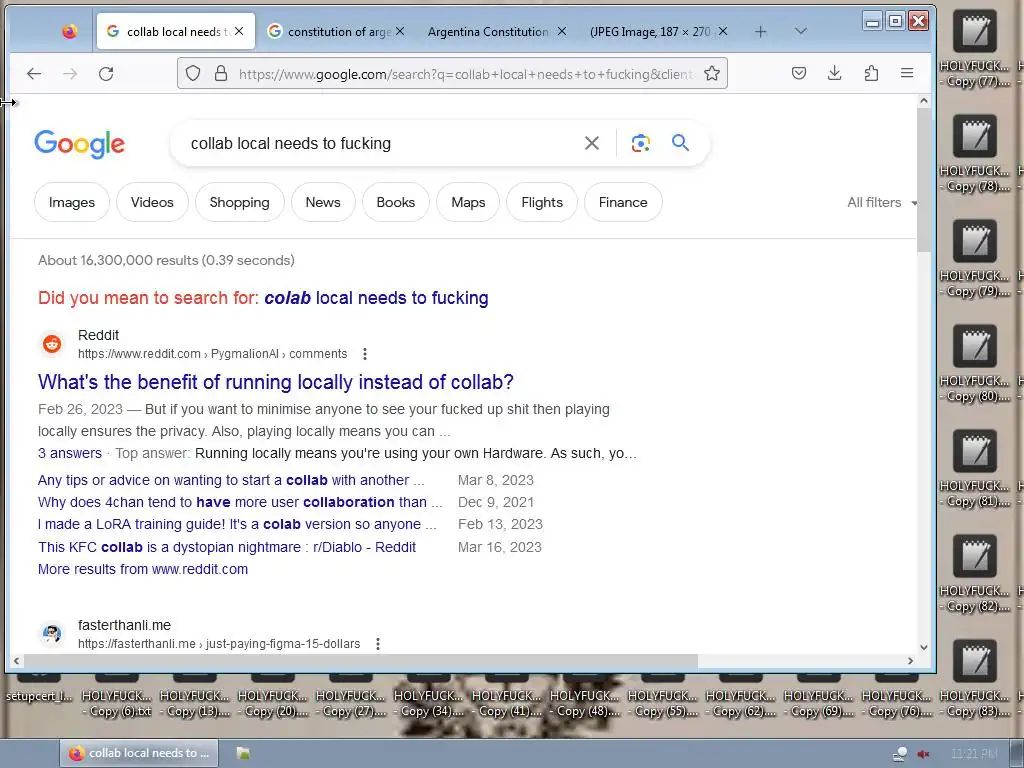Filter results by Images
Image resolution: width=1024 pixels, height=768 pixels.
(x=72, y=202)
